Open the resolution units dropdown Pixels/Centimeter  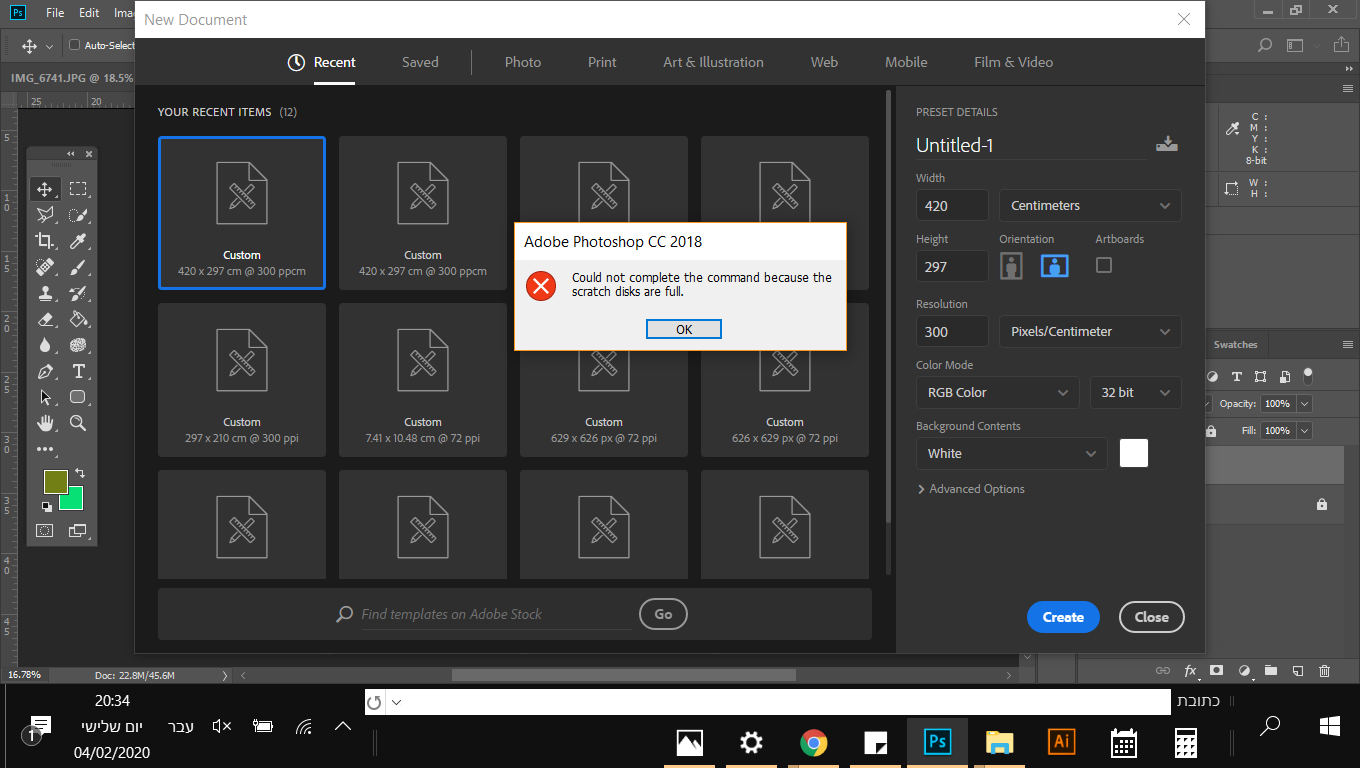coord(1090,332)
